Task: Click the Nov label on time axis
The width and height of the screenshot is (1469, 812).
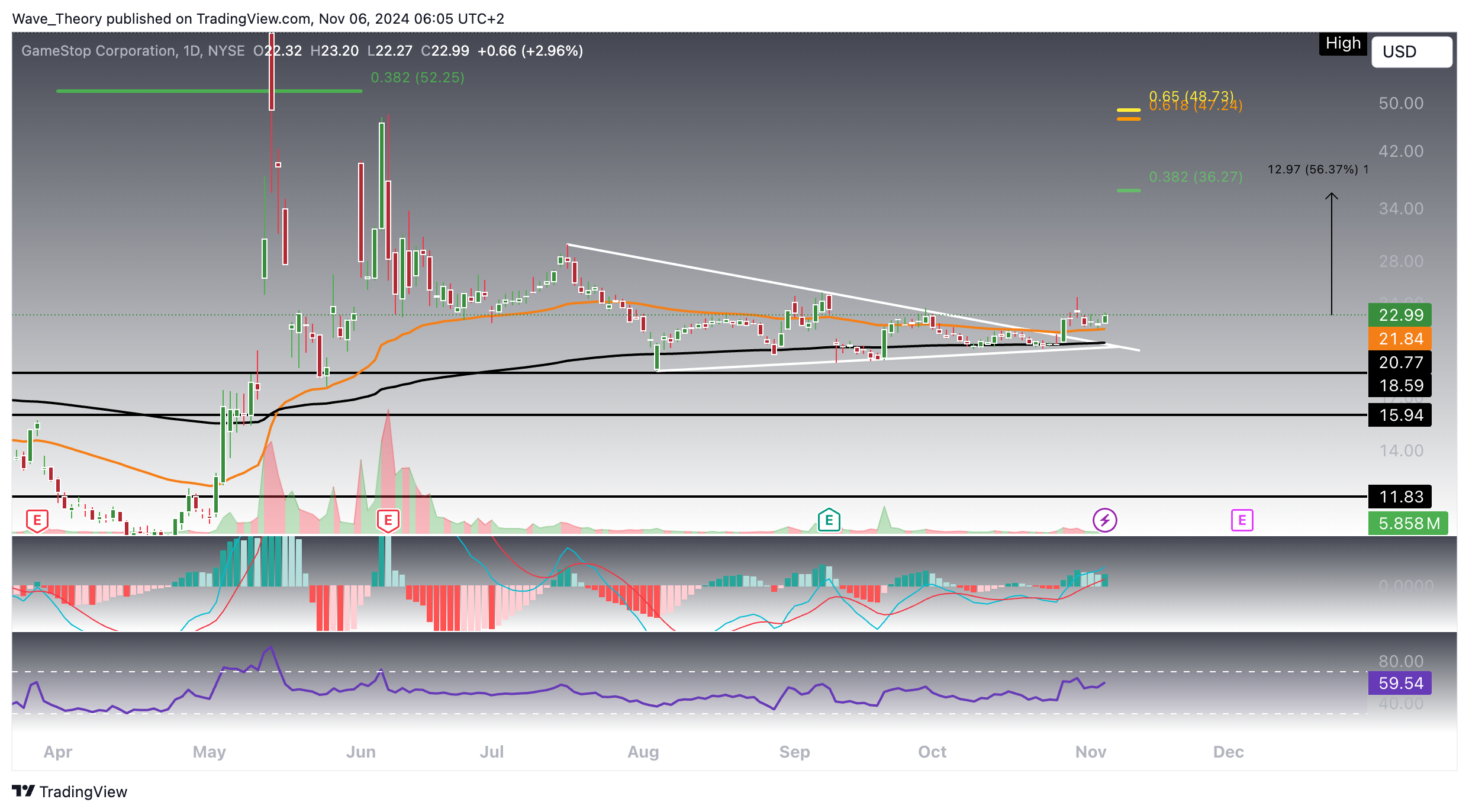Action: pos(1091,752)
